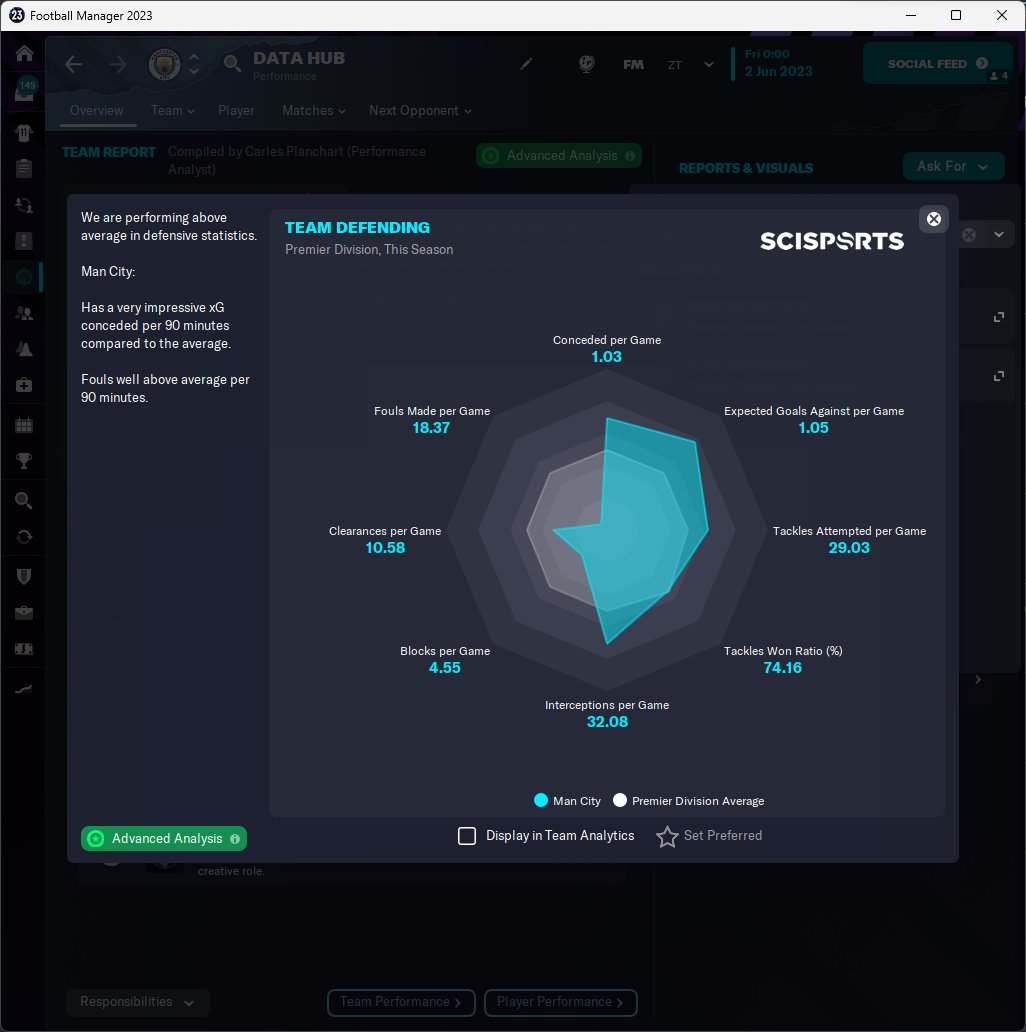Open the world globe icon in header

point(586,64)
